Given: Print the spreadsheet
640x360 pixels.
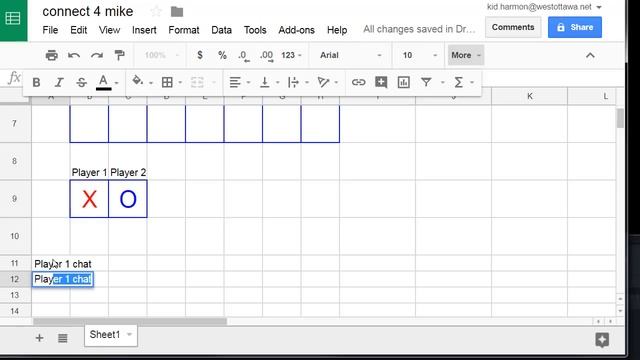Looking at the screenshot, I should coord(51,55).
